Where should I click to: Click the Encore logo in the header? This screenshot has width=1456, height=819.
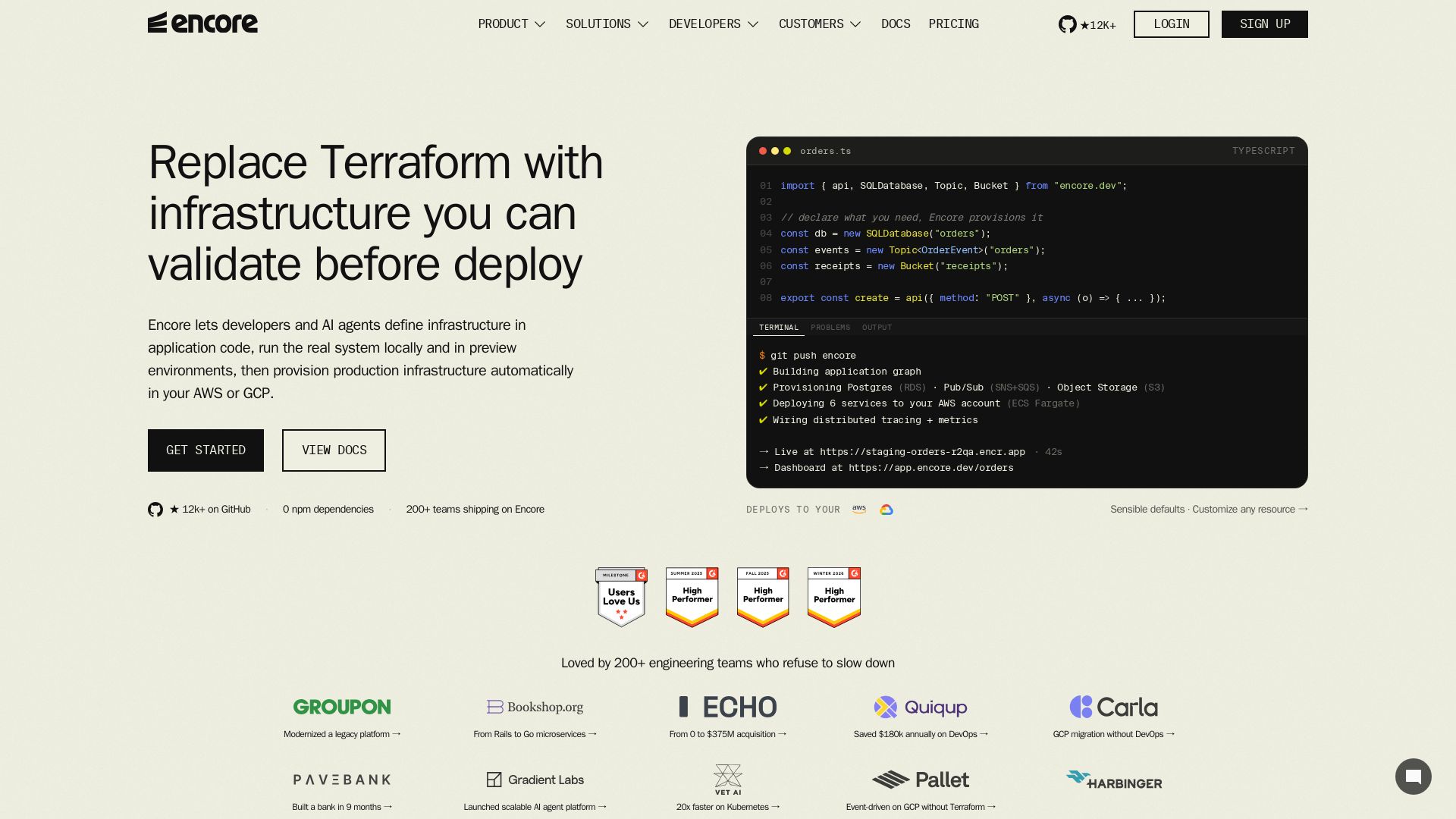click(202, 23)
